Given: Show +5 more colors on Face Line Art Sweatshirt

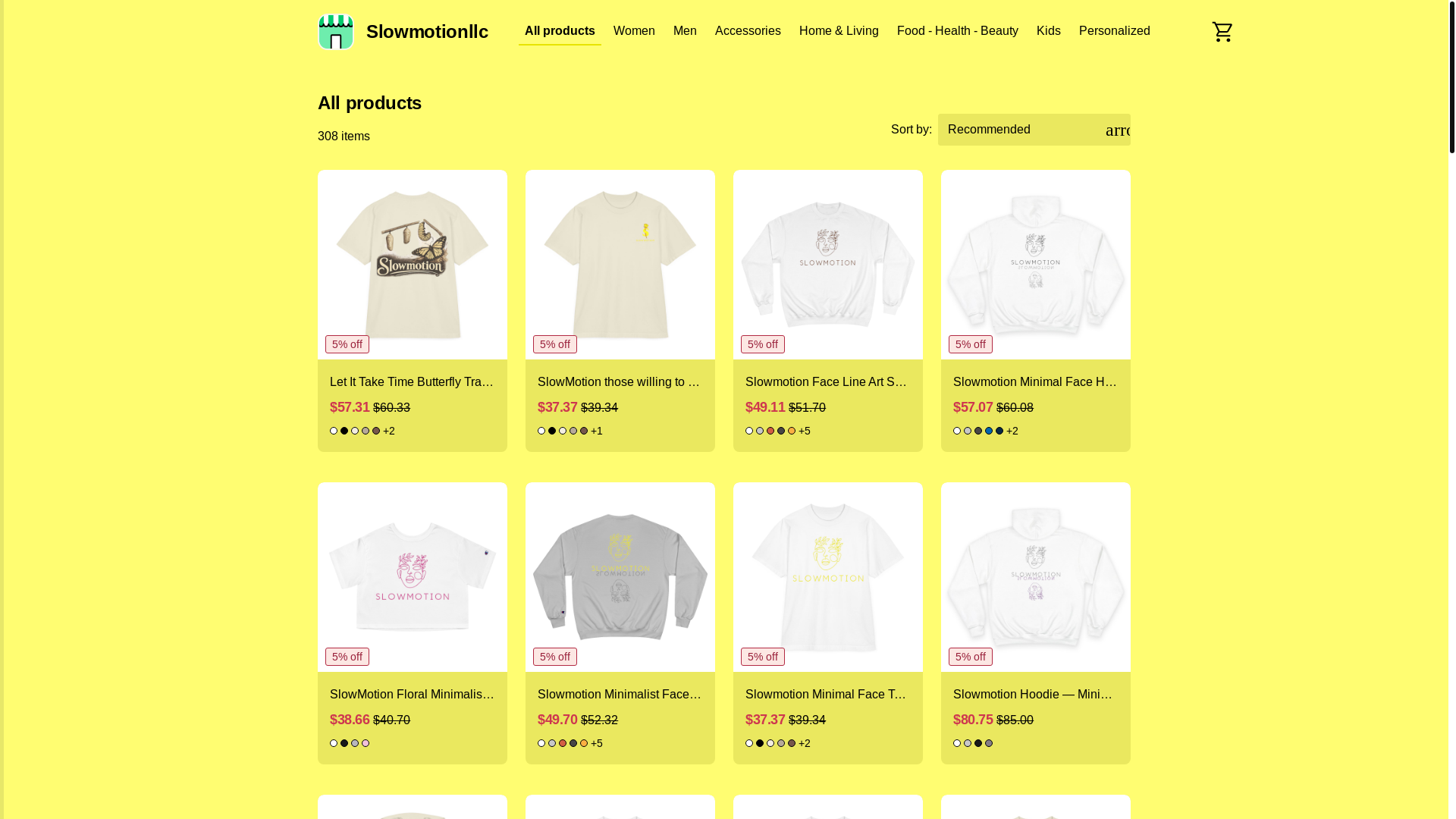Looking at the screenshot, I should click(805, 431).
